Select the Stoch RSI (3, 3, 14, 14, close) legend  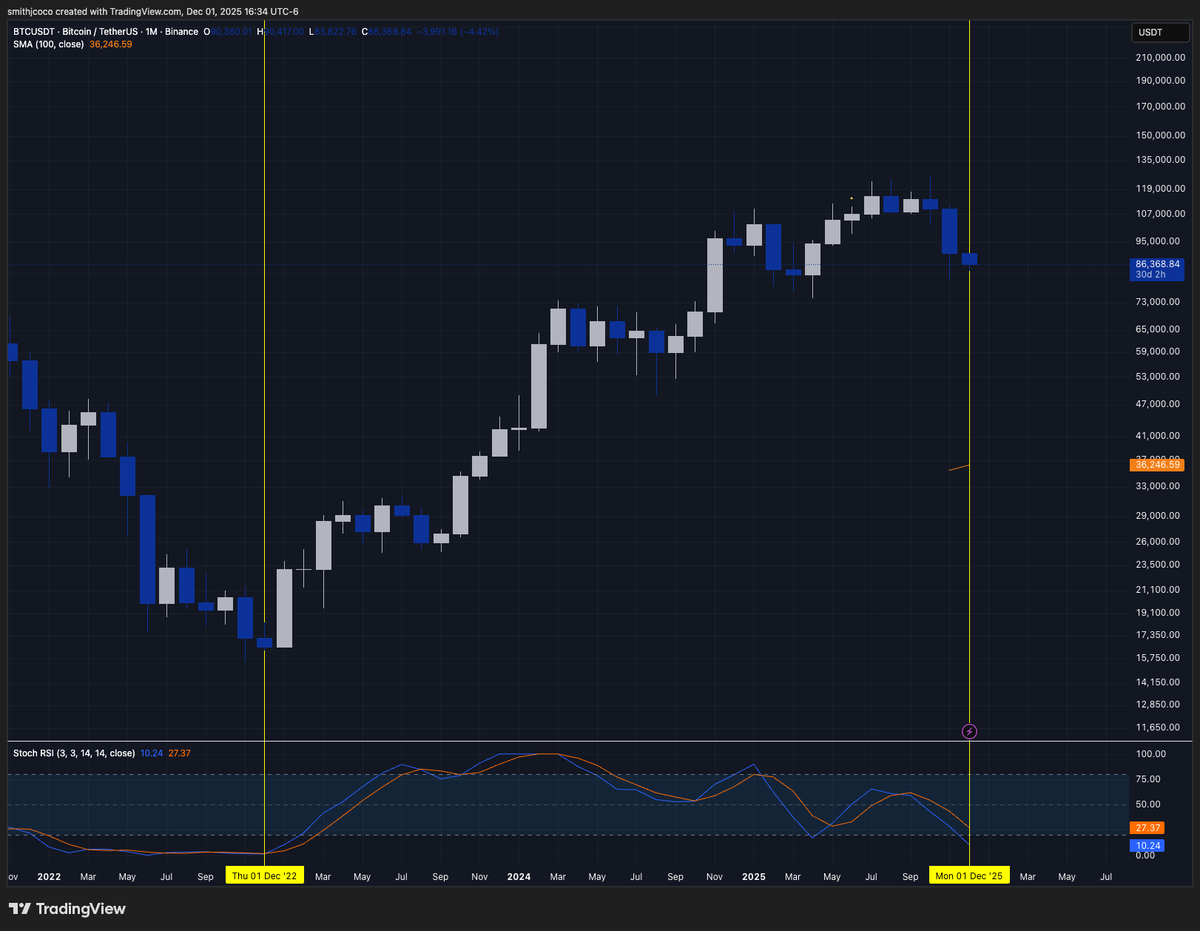tap(74, 752)
